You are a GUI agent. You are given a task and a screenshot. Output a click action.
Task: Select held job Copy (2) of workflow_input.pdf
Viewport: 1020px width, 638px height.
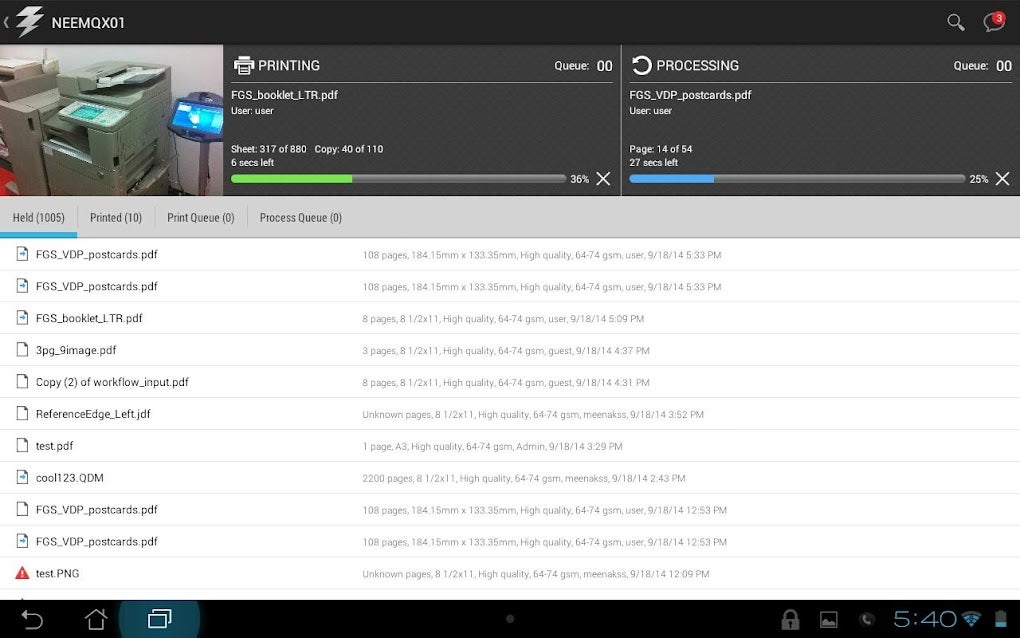(112, 382)
